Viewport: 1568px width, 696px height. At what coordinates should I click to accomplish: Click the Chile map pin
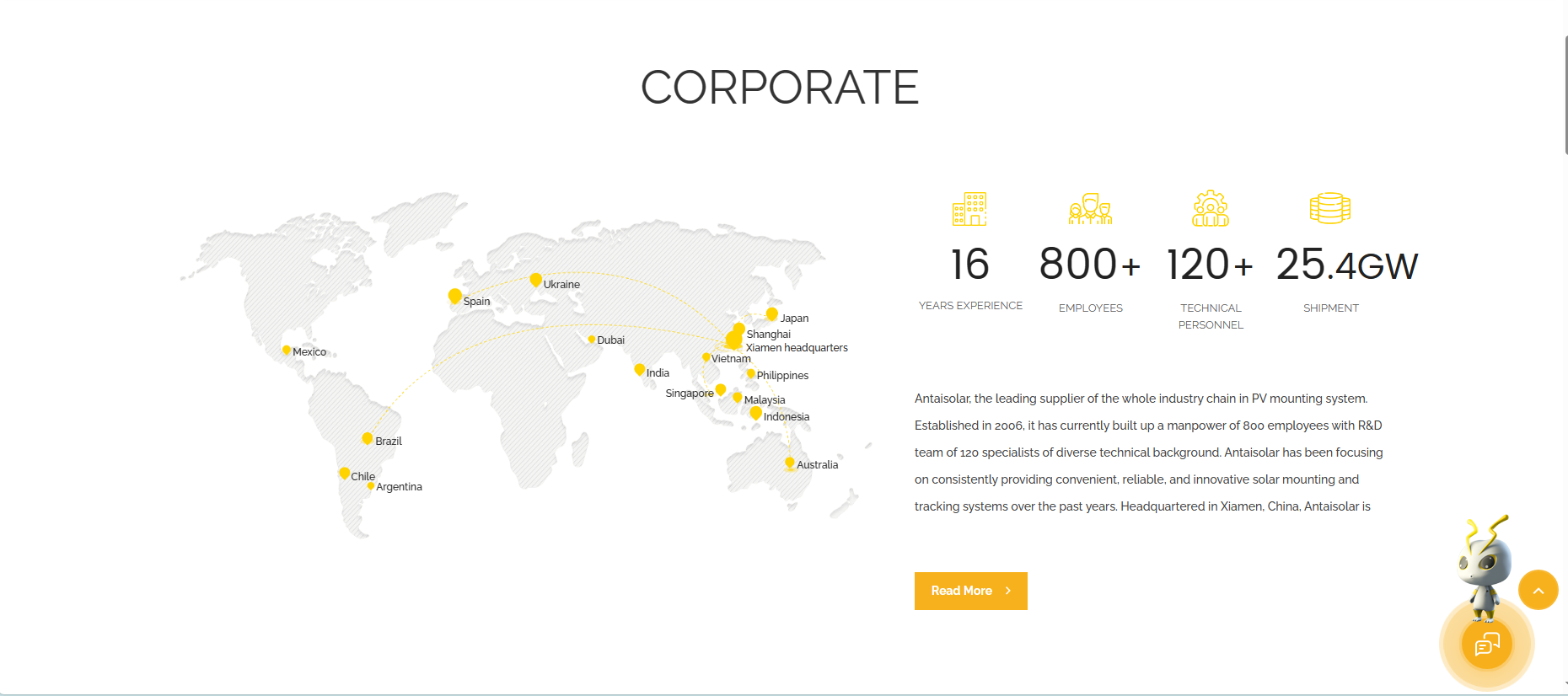point(344,473)
